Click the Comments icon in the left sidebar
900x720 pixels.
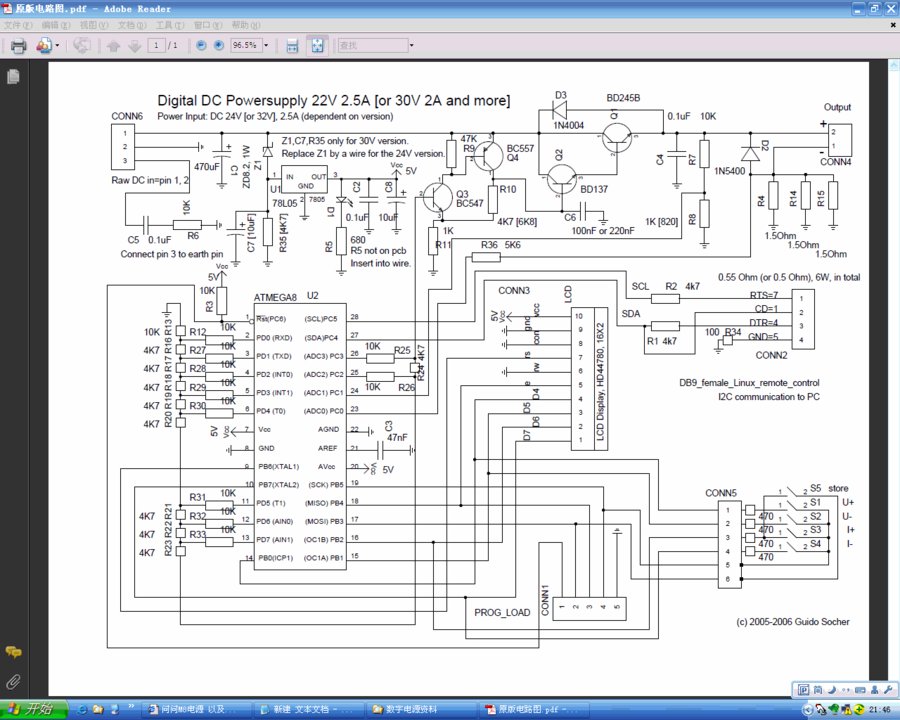pyautogui.click(x=13, y=651)
